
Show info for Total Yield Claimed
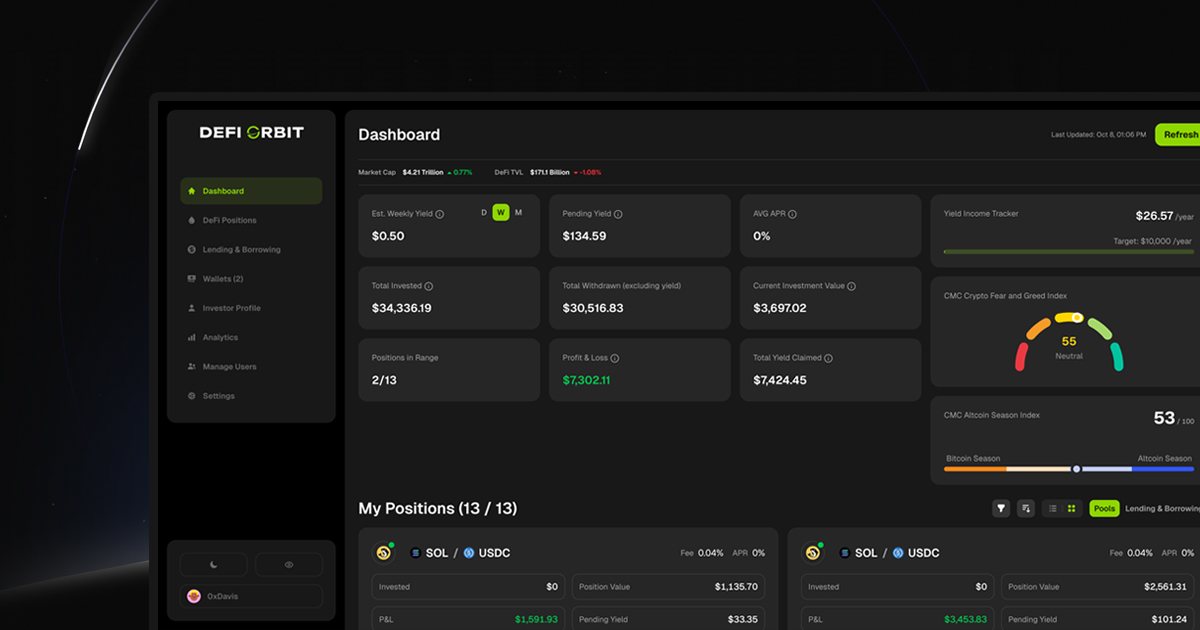click(x=828, y=358)
